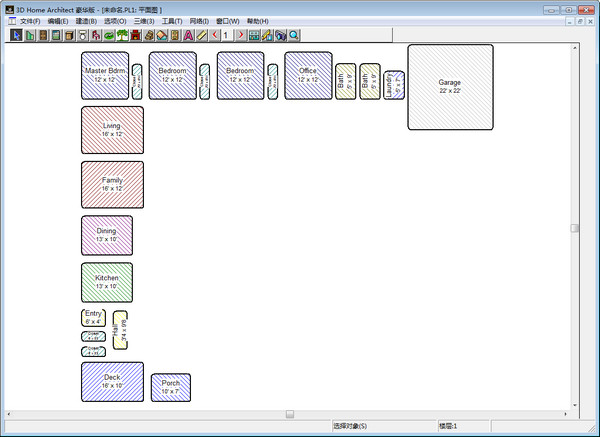This screenshot has height=437, width=600.
Task: Select the fireplace tool icon
Action: [135, 35]
